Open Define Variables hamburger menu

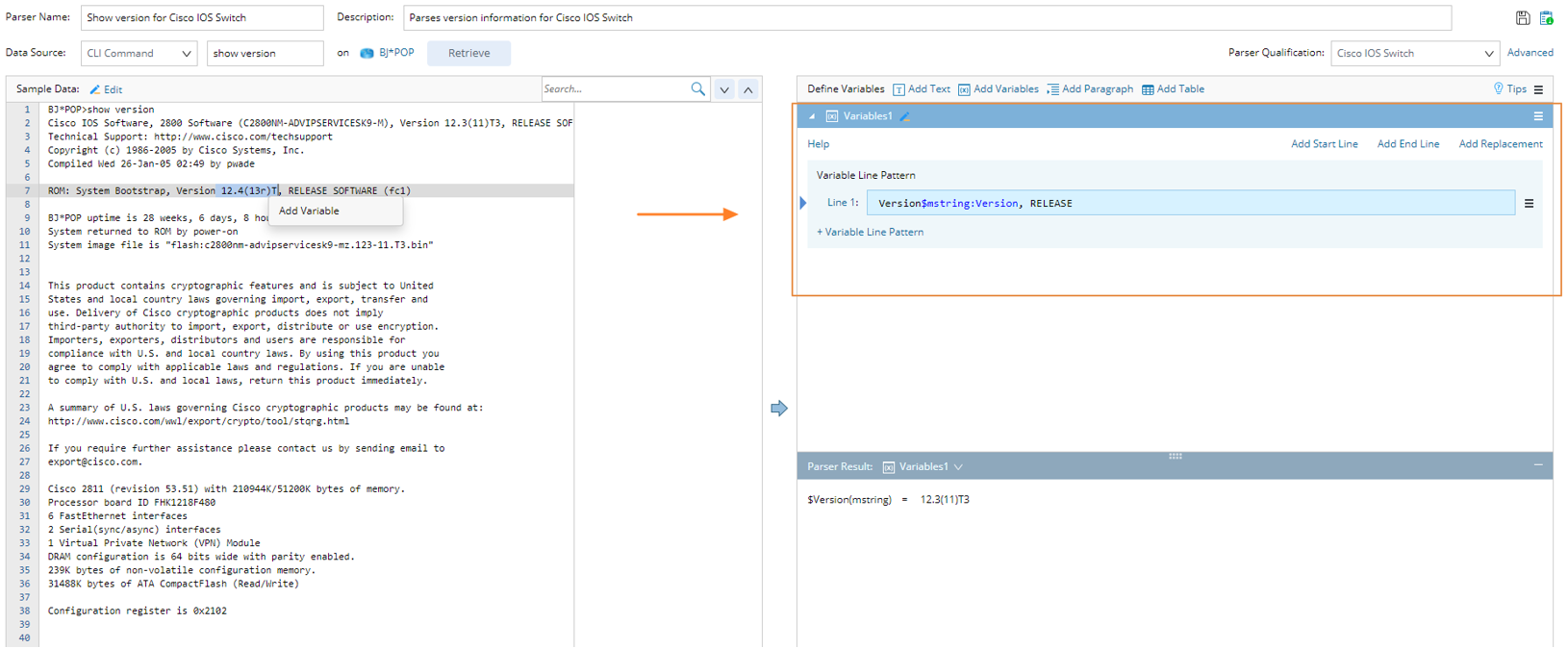pos(1538,89)
